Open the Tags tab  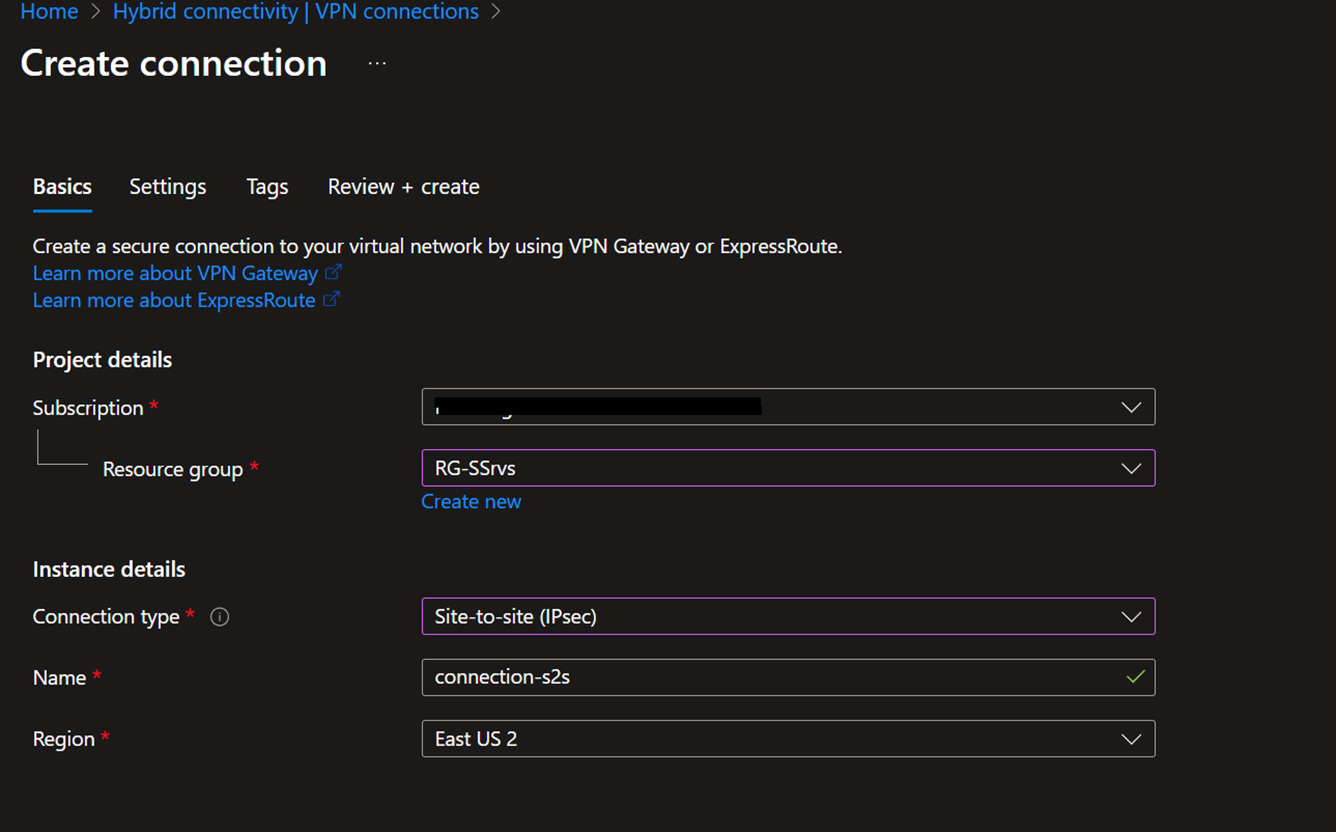tap(267, 187)
